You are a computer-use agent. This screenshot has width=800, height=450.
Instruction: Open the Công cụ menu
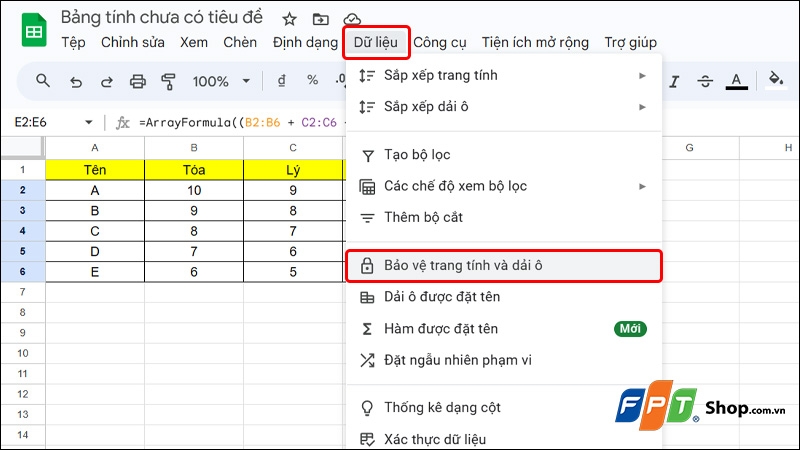tap(440, 42)
